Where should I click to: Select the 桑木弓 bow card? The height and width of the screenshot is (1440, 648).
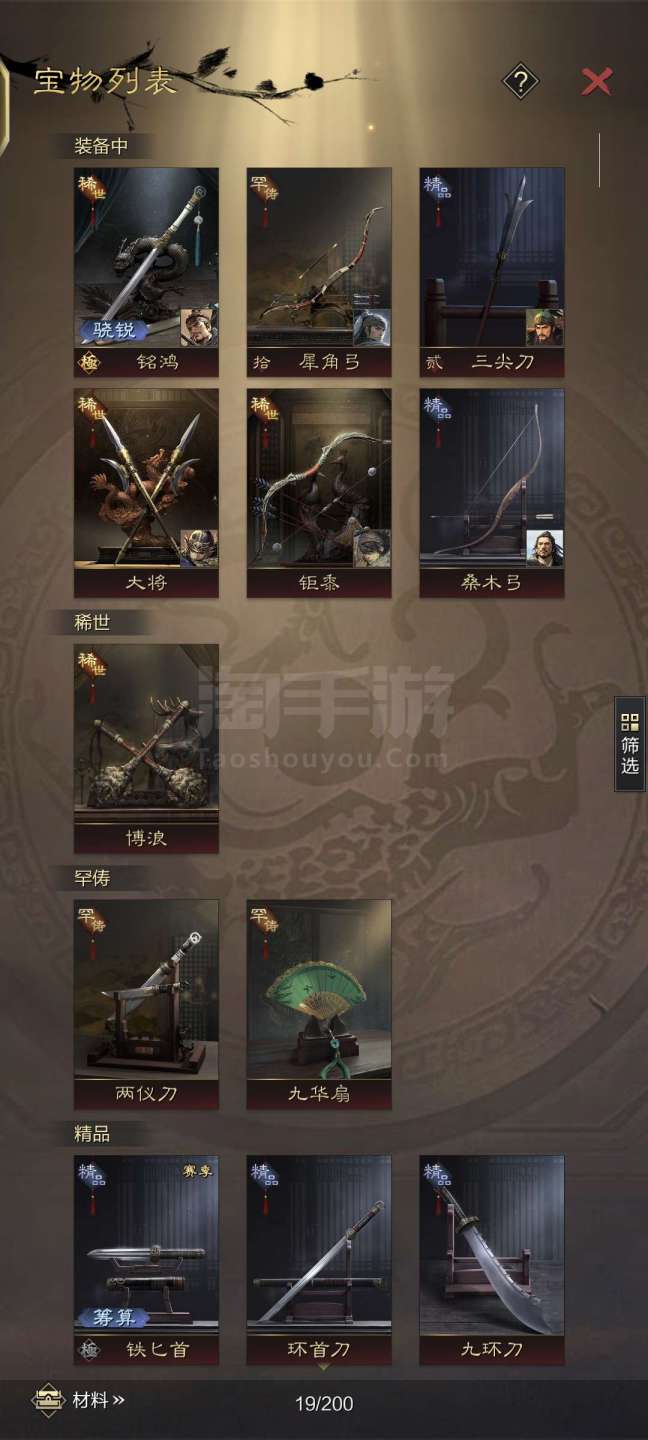pyautogui.click(x=492, y=493)
